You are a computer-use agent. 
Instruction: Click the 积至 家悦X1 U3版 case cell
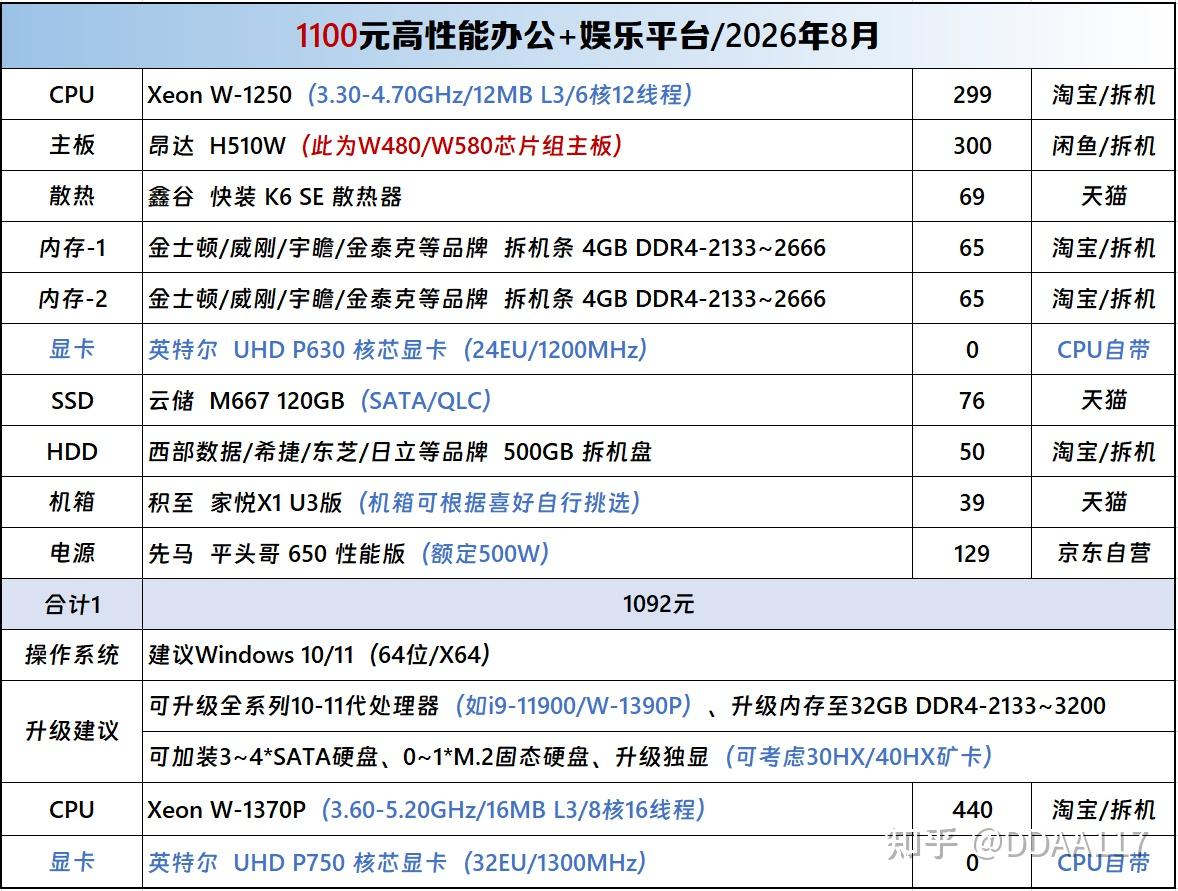(x=527, y=503)
